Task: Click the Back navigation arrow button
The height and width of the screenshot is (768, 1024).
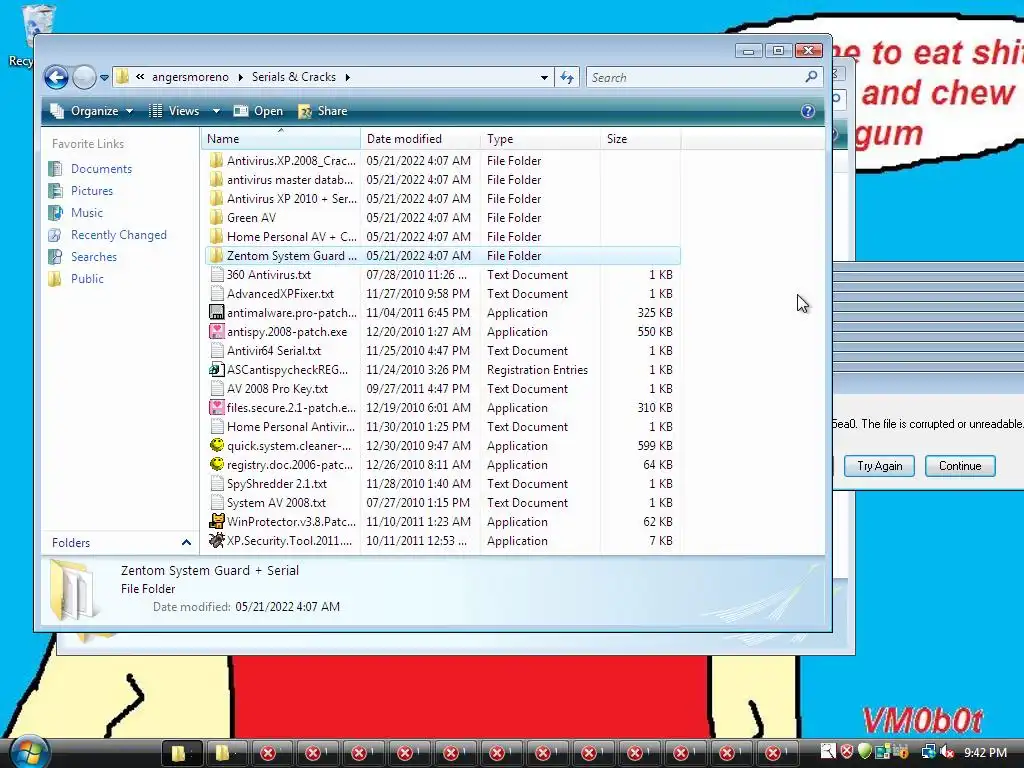Action: tap(56, 78)
